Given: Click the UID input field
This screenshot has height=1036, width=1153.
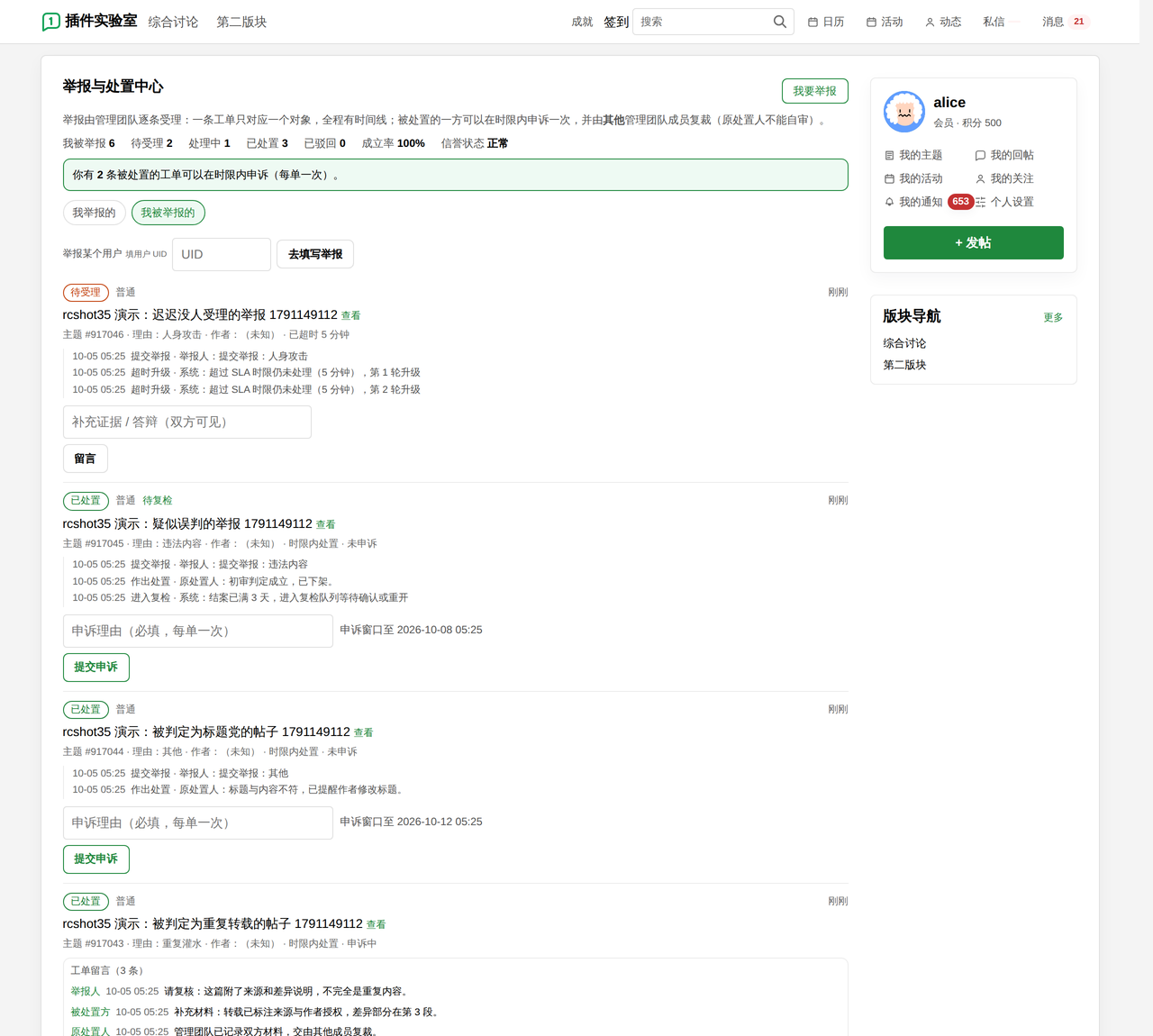Looking at the screenshot, I should click(222, 254).
